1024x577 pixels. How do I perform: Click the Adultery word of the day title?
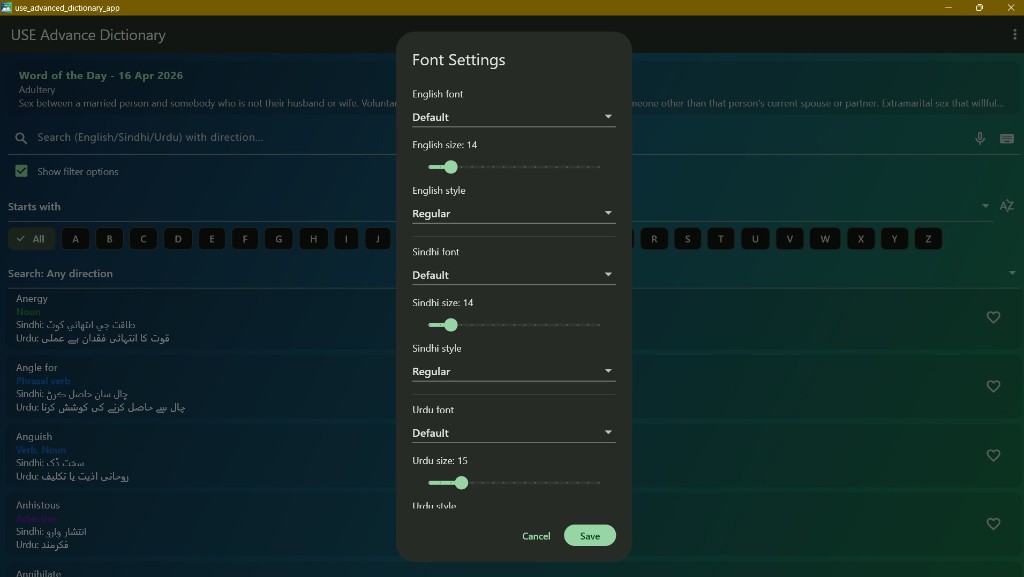click(x=37, y=90)
